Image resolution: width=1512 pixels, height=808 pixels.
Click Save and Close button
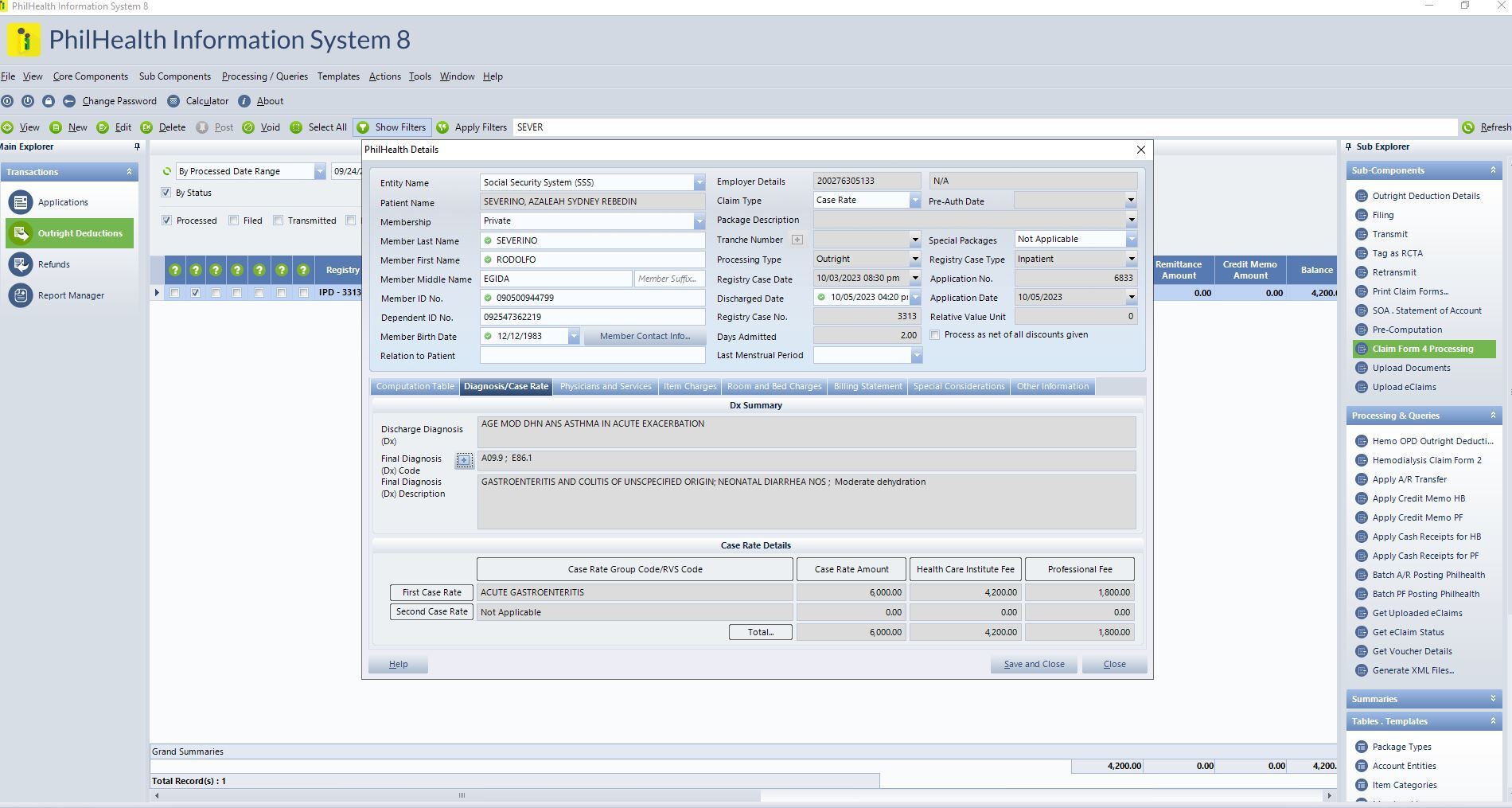(1034, 665)
